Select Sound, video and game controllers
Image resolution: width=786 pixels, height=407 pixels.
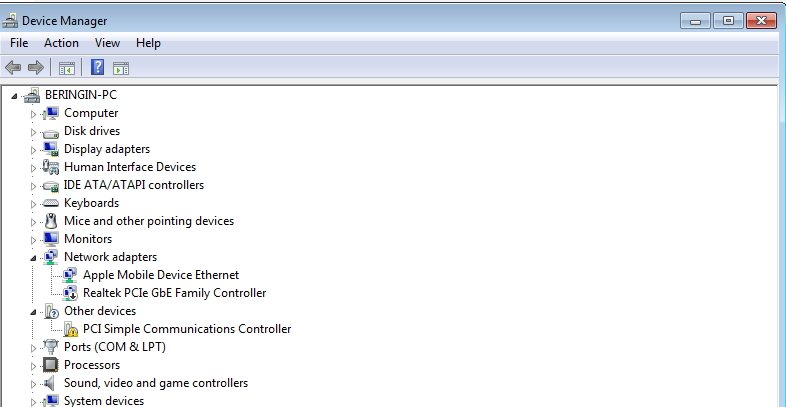click(155, 383)
